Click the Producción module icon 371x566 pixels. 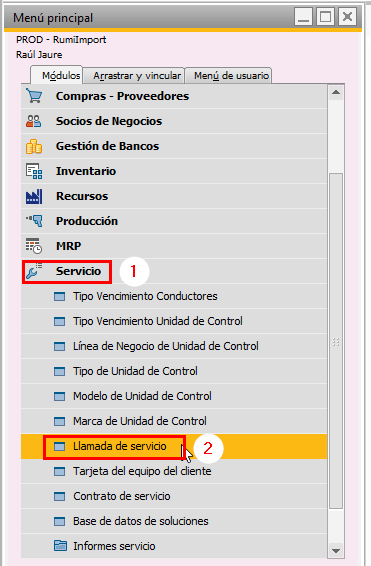click(34, 221)
